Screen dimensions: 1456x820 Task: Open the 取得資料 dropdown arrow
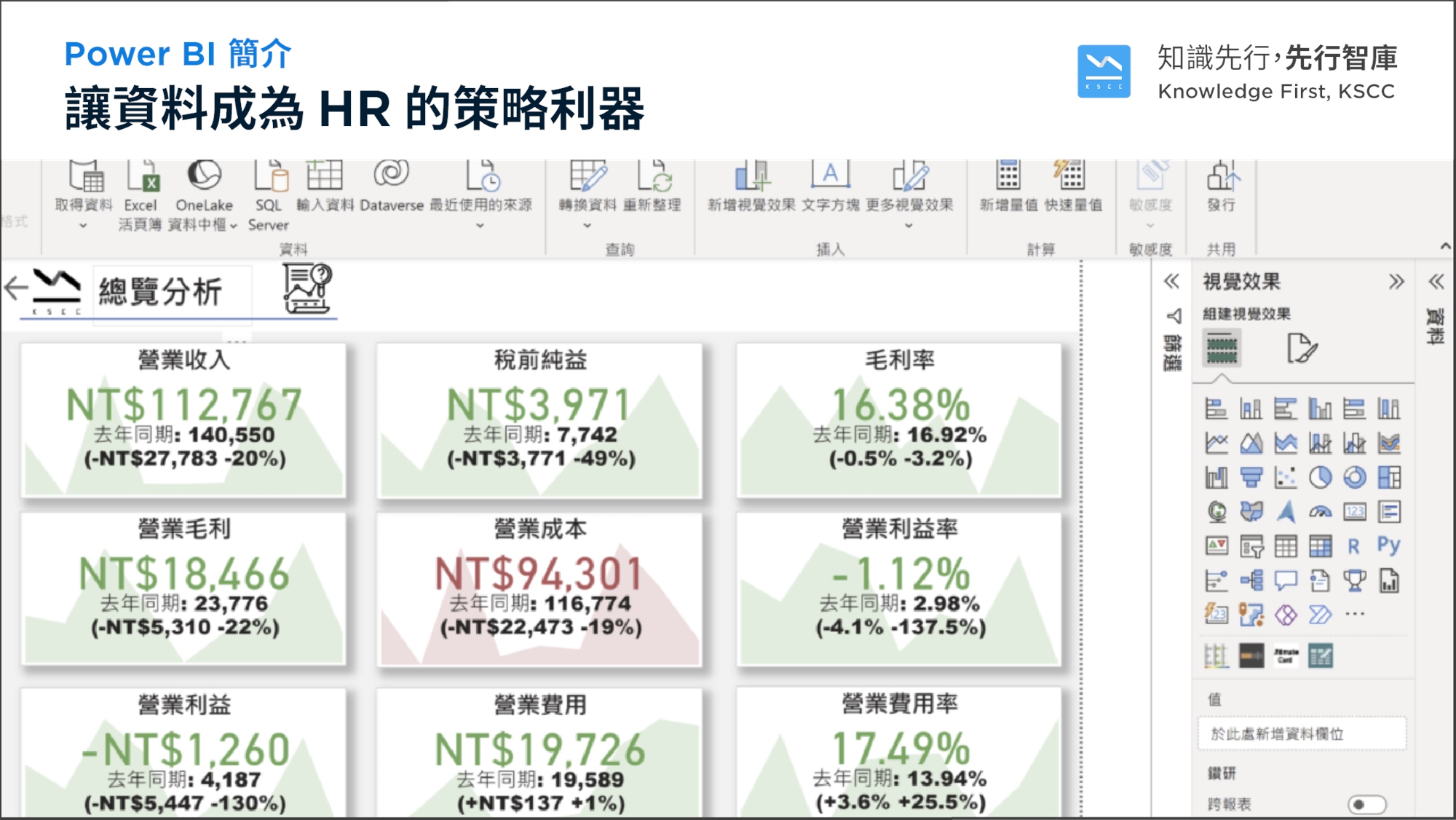pyautogui.click(x=83, y=226)
